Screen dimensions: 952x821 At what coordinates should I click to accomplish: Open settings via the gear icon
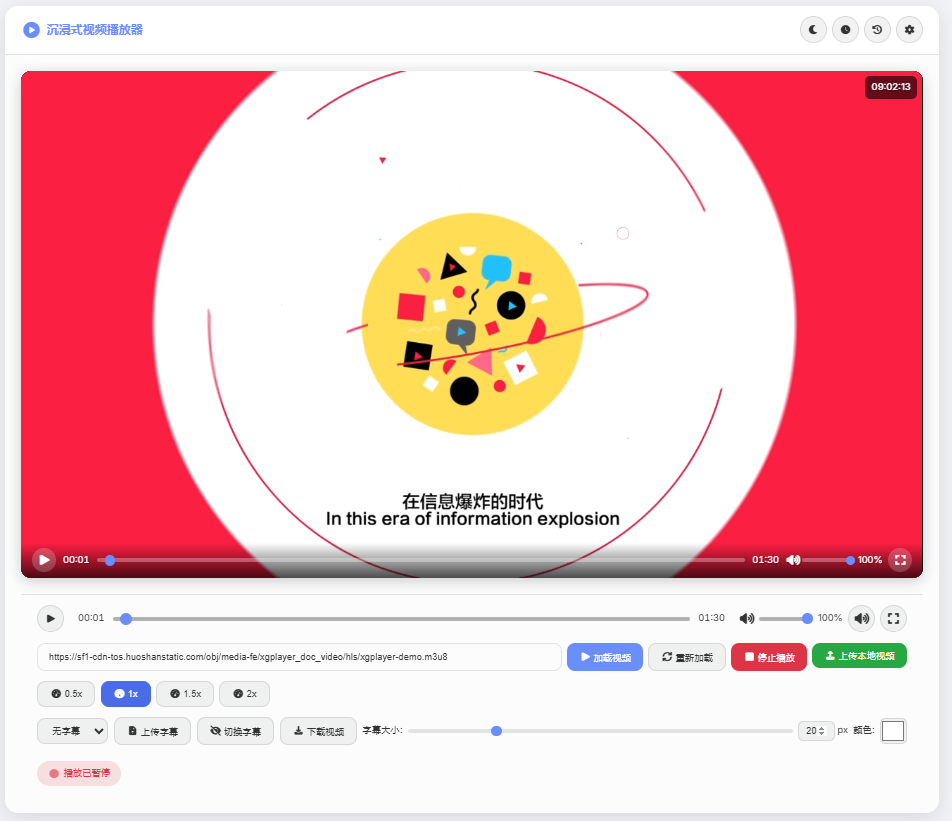point(909,29)
